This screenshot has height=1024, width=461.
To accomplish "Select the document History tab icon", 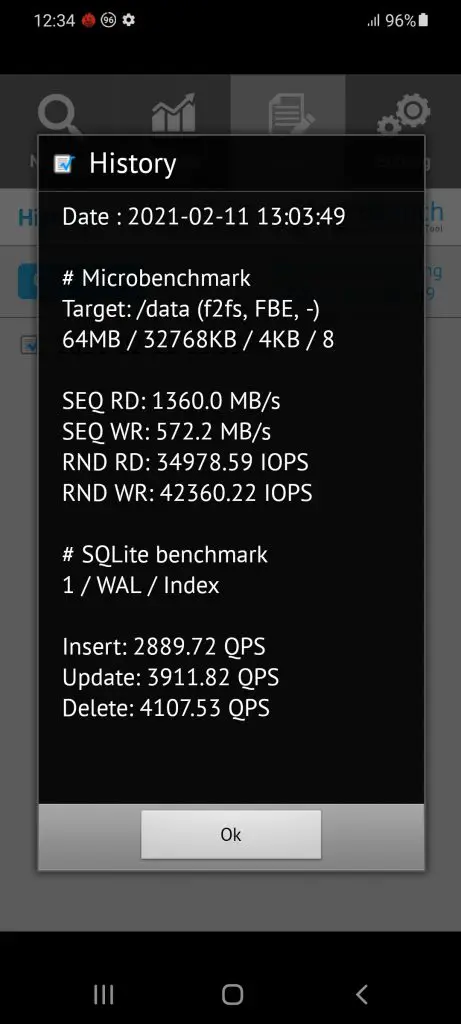I will point(288,115).
